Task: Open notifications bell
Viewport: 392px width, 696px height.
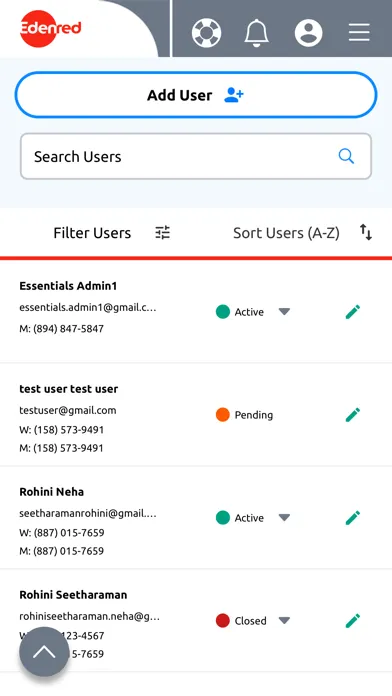Action: coord(257,32)
